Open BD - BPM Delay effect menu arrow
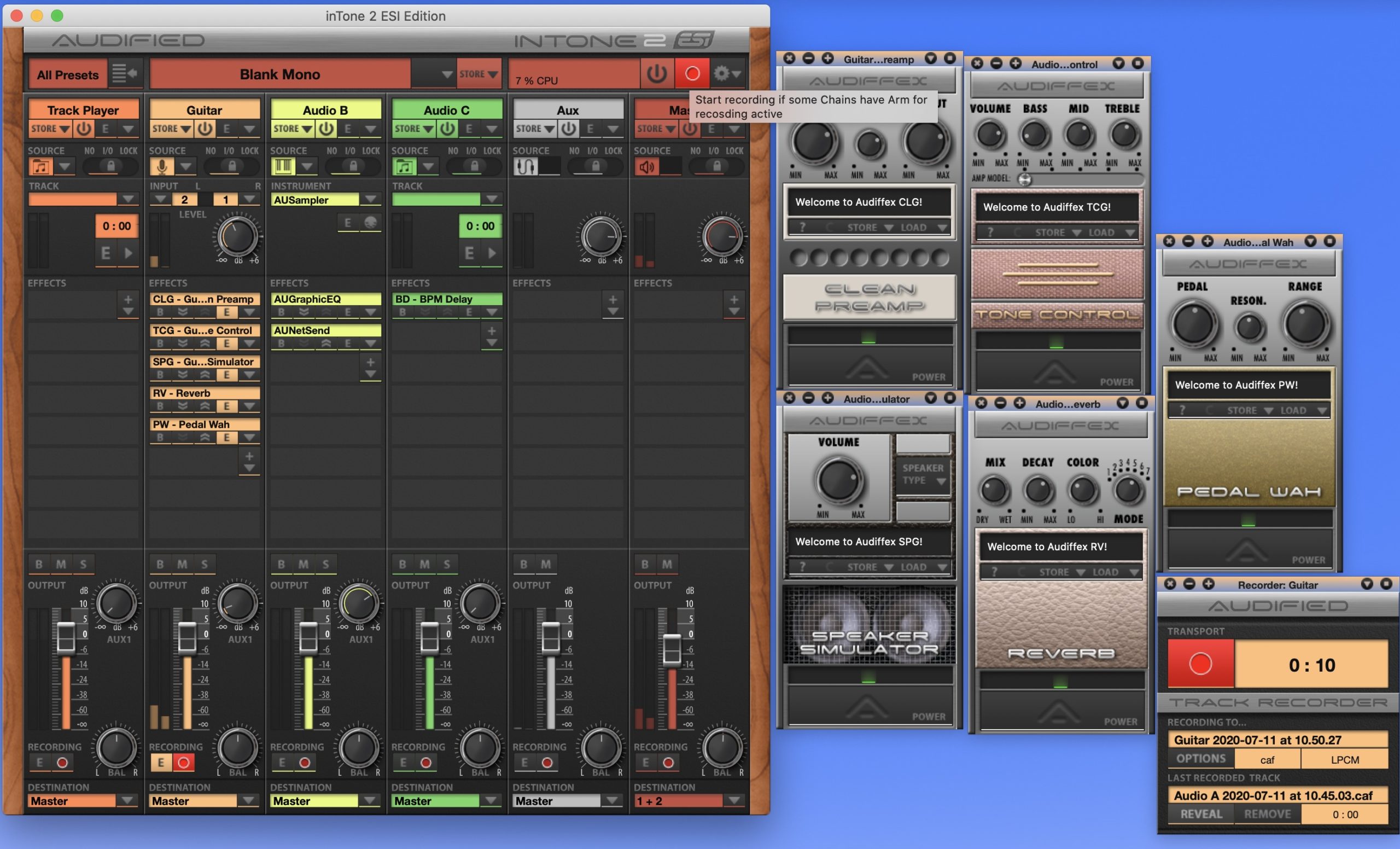 [x=492, y=312]
